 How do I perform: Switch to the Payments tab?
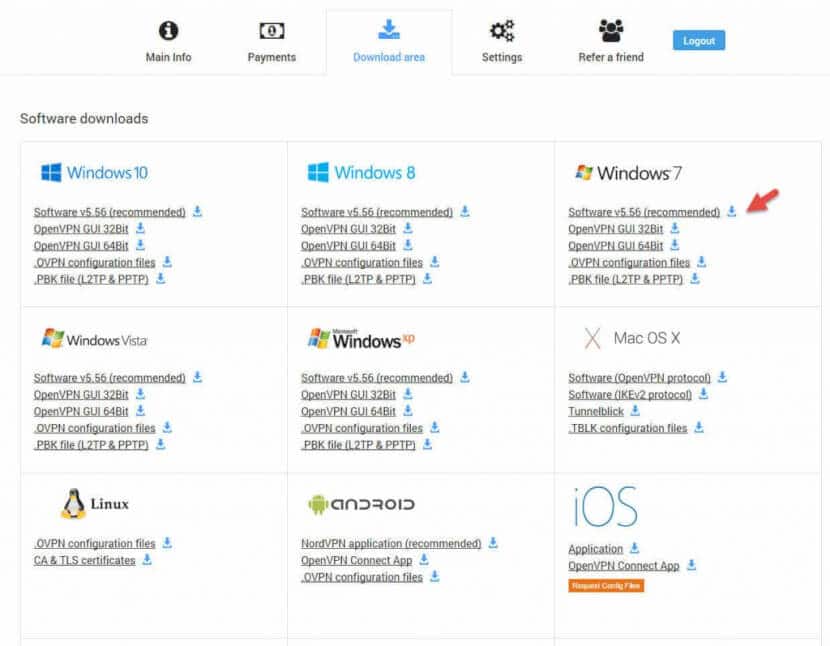(x=272, y=42)
